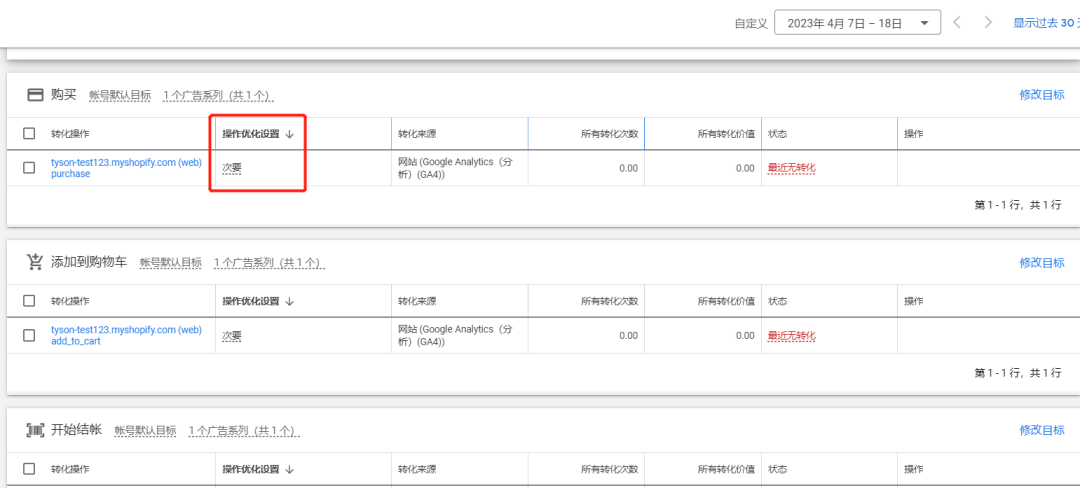This screenshot has width=1080, height=488.
Task: Go to previous date range arrow
Action: 957,22
